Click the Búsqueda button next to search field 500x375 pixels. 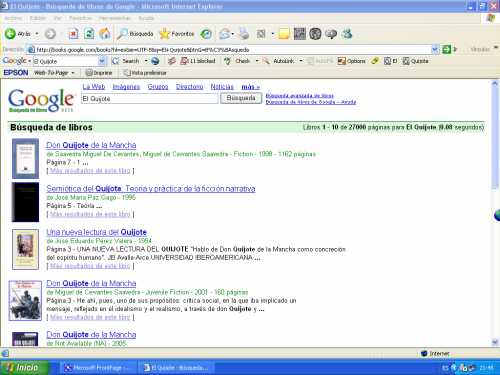point(241,98)
